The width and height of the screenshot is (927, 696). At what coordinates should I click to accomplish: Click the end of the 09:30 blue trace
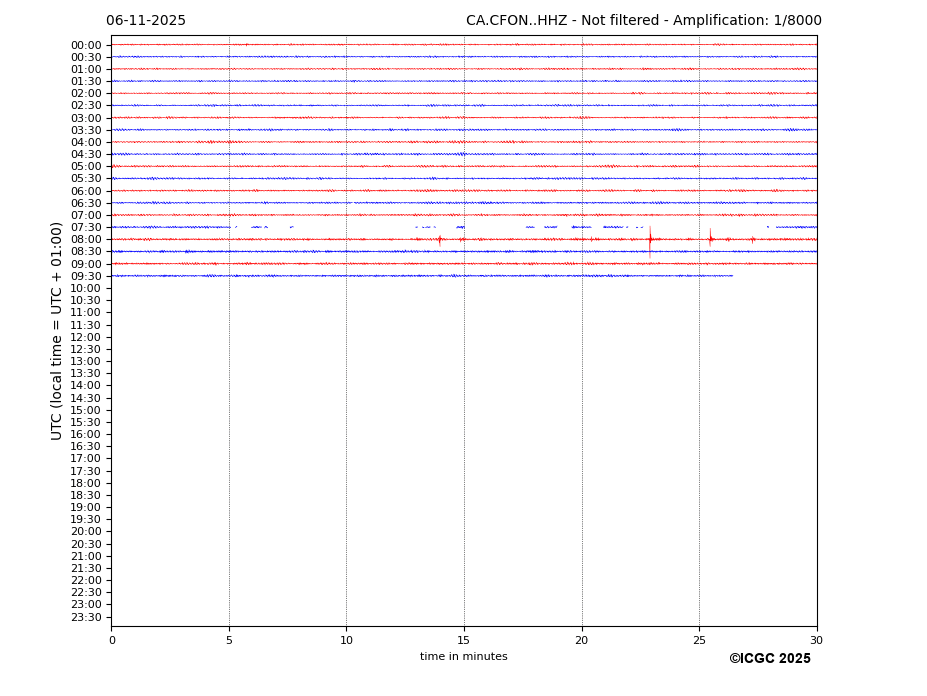731,276
